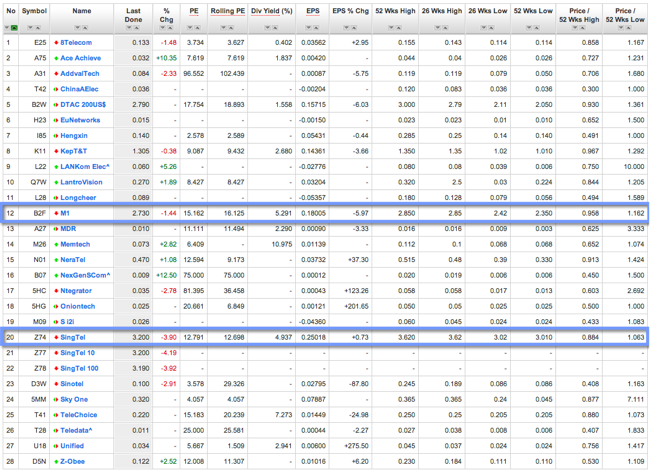Viewport: 650px width, 472px height.
Task: Select symbol cell B2F
Action: click(x=40, y=213)
